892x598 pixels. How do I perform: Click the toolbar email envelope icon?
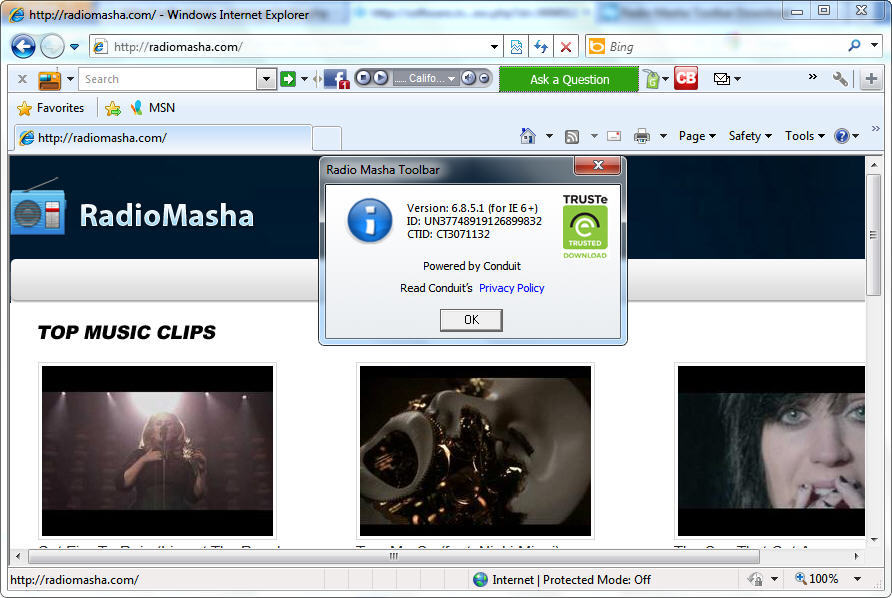coord(722,79)
